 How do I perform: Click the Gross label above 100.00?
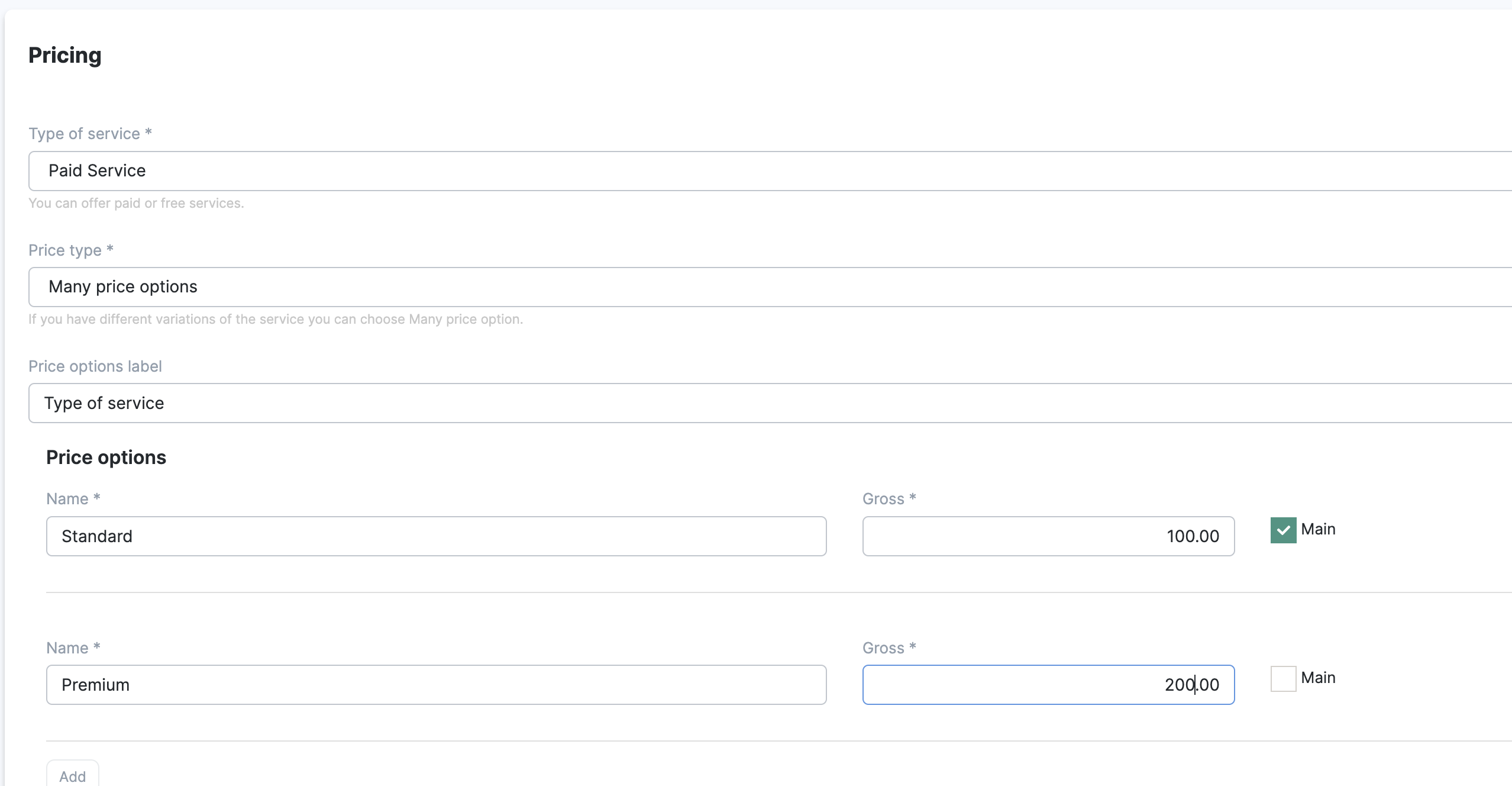pos(889,499)
